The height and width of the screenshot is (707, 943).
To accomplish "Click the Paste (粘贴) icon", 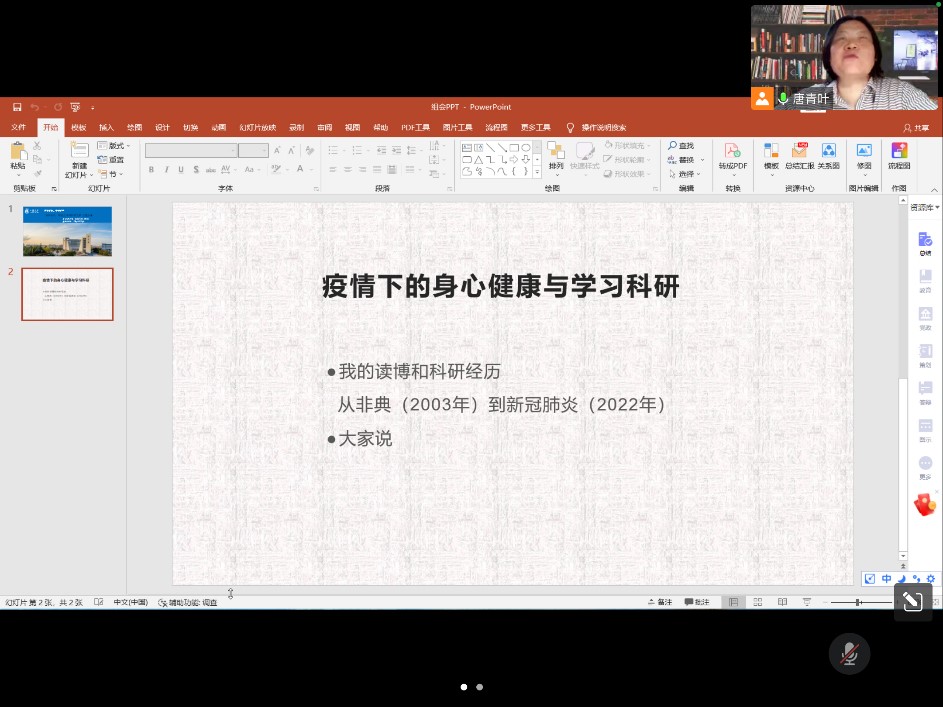I will (17, 151).
